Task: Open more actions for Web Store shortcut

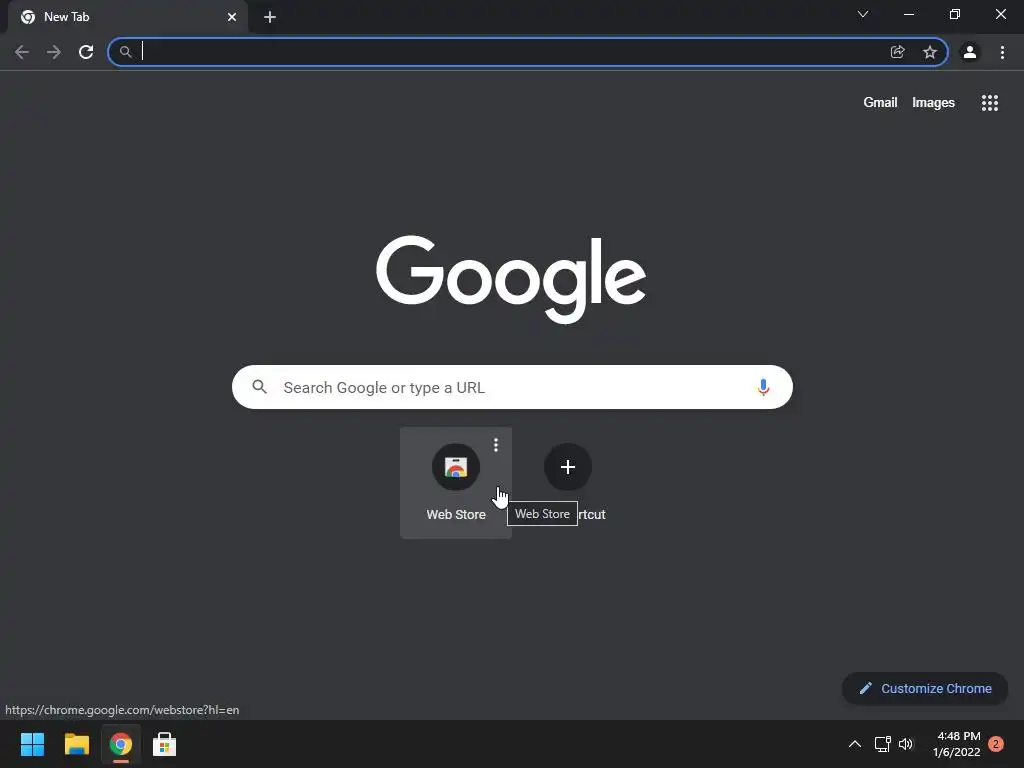Action: pos(496,445)
